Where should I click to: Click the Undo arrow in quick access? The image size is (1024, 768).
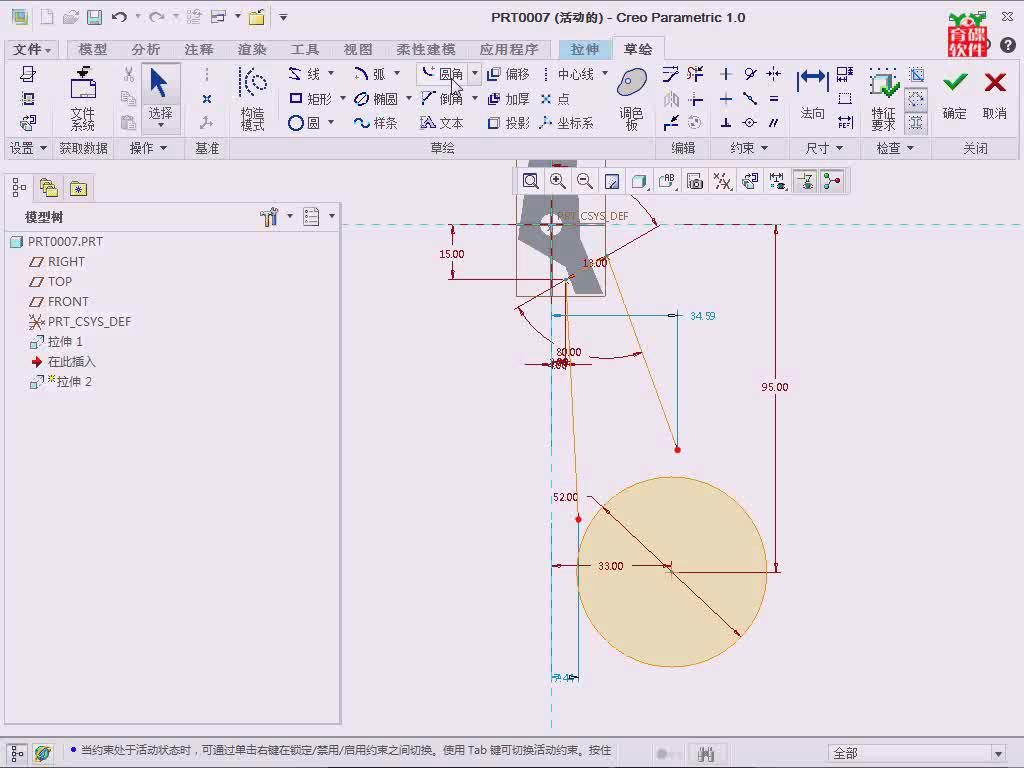coord(119,17)
